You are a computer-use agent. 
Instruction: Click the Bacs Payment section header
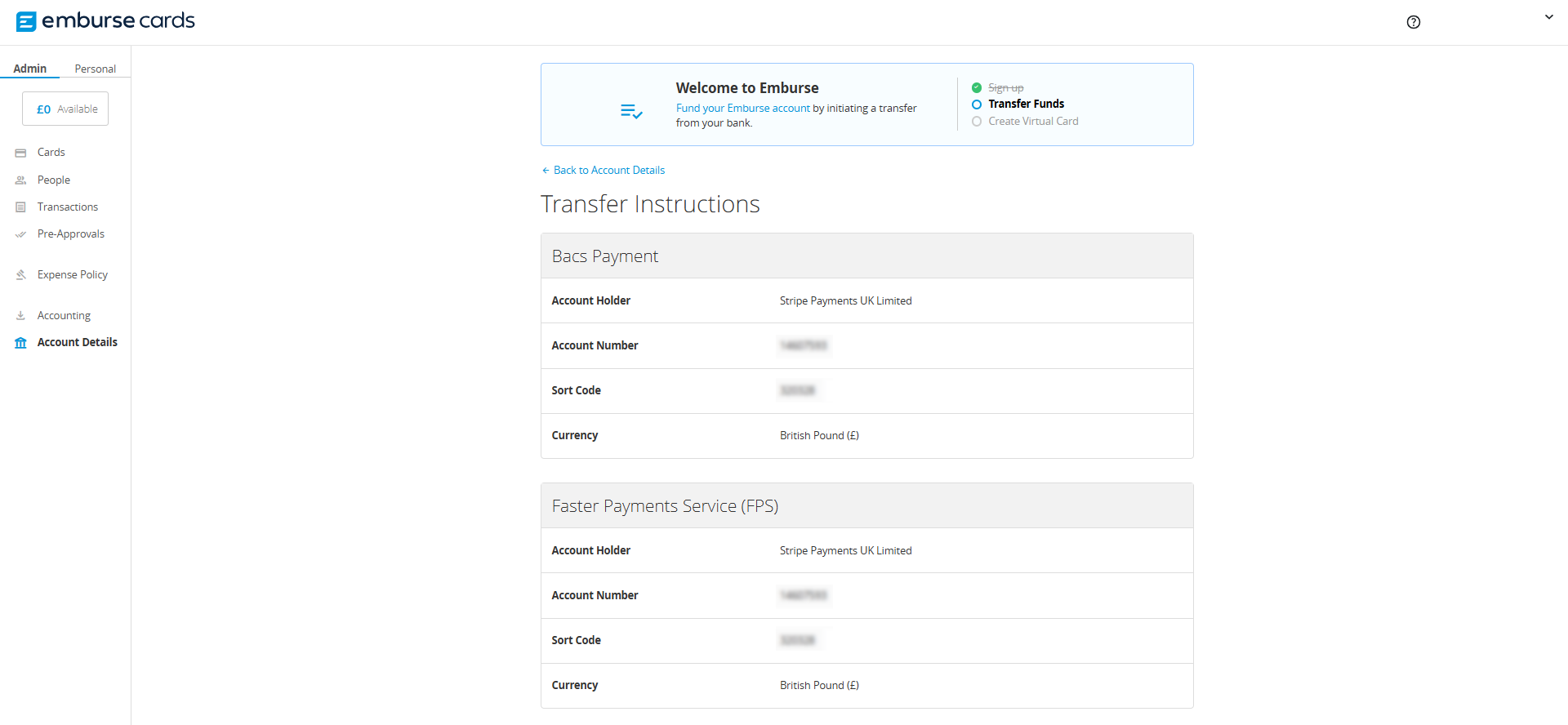pyautogui.click(x=867, y=256)
